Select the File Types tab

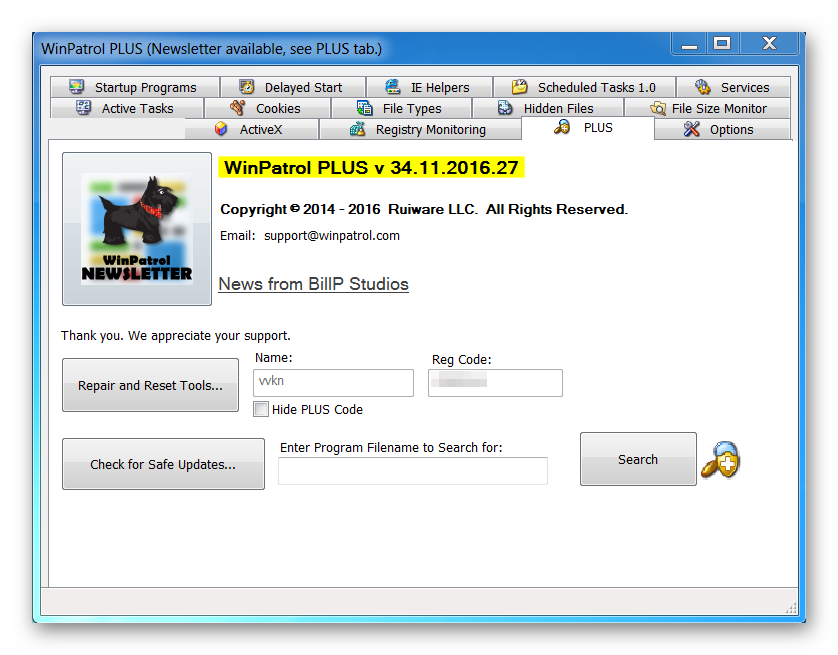[x=401, y=108]
